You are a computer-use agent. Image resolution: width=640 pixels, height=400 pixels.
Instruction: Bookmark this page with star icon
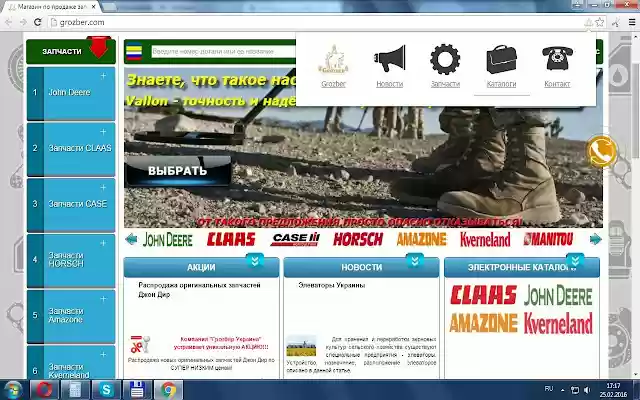pyautogui.click(x=600, y=22)
